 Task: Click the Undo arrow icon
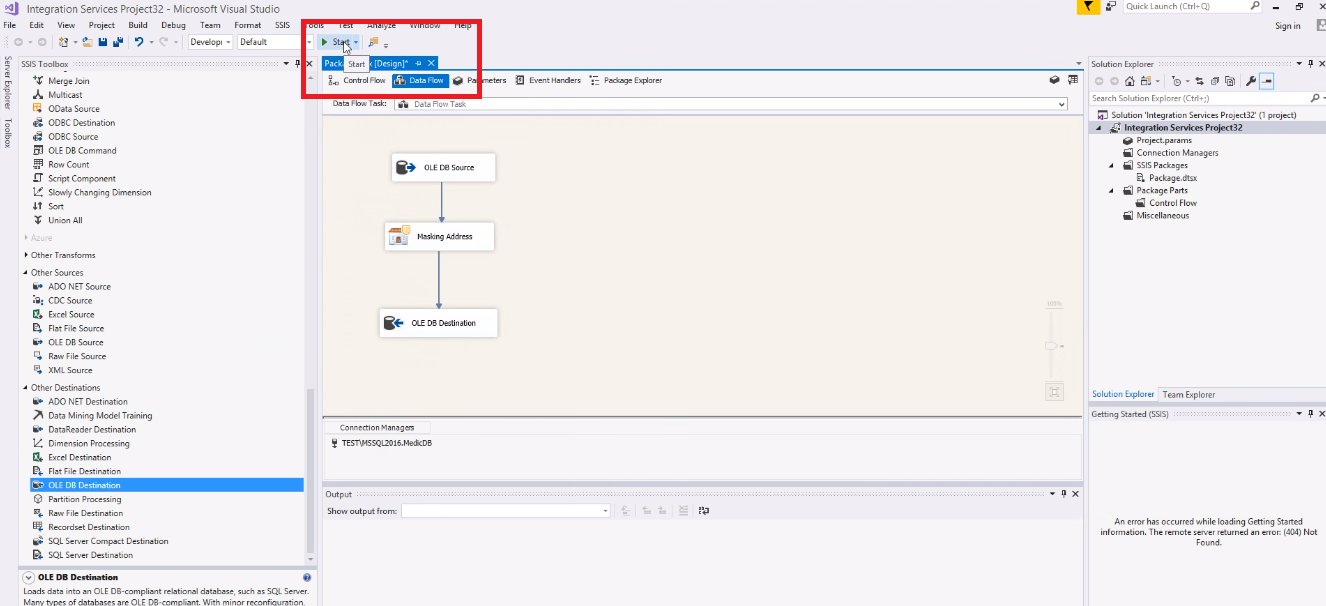(139, 42)
